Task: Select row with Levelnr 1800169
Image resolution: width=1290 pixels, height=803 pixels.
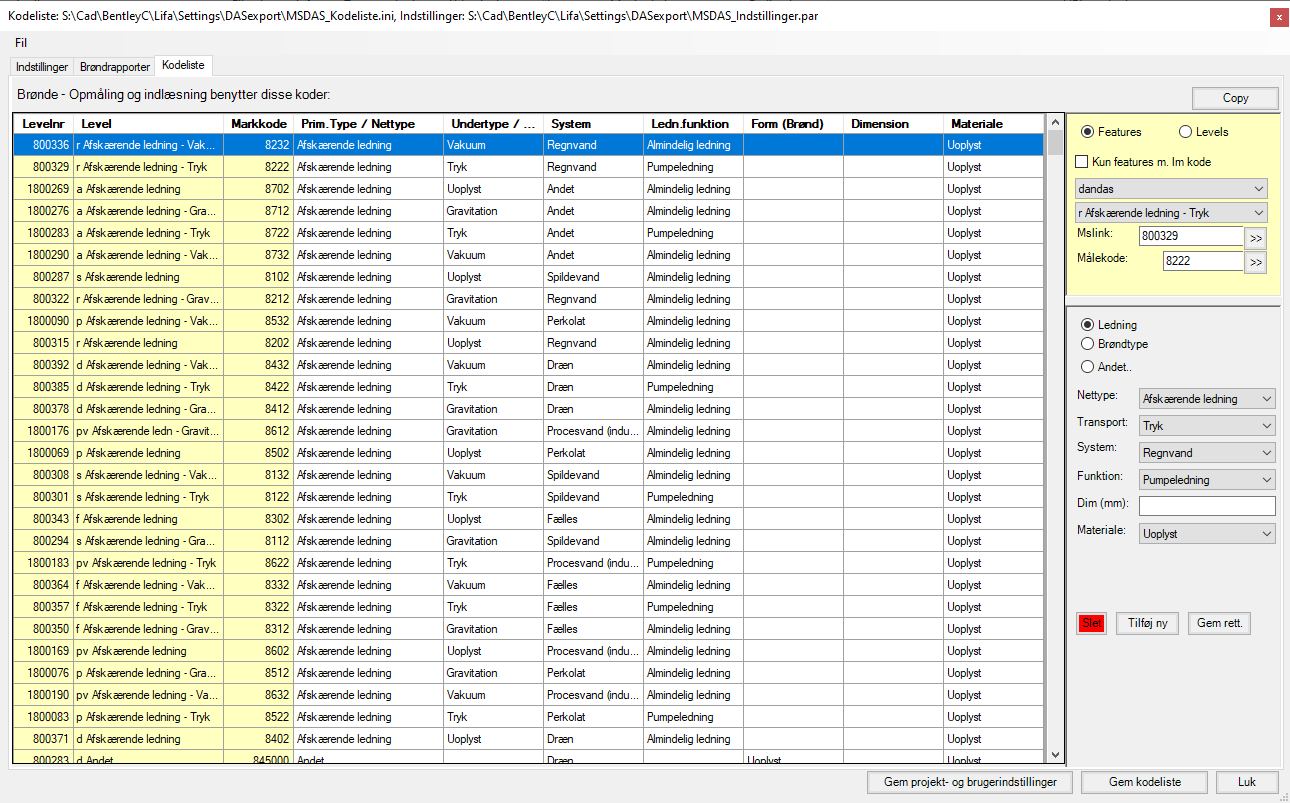Action: tap(528, 651)
